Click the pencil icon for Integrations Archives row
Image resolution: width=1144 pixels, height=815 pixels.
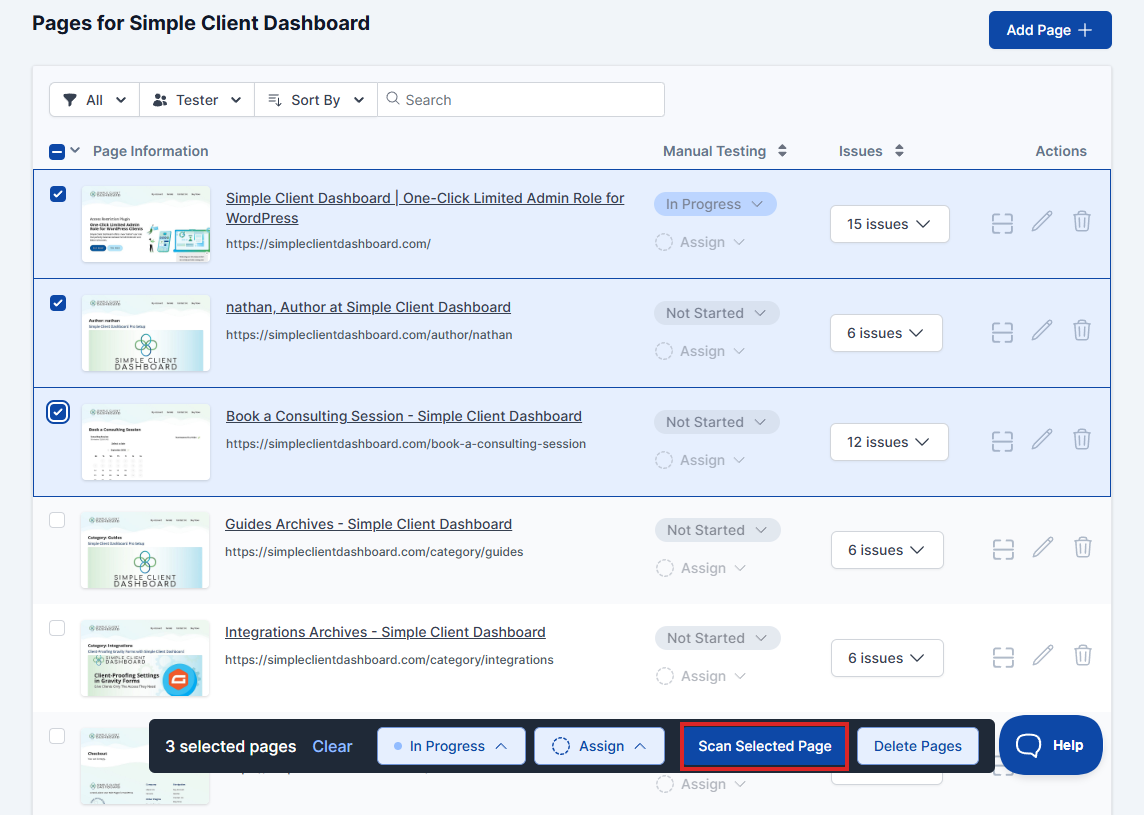tap(1043, 654)
